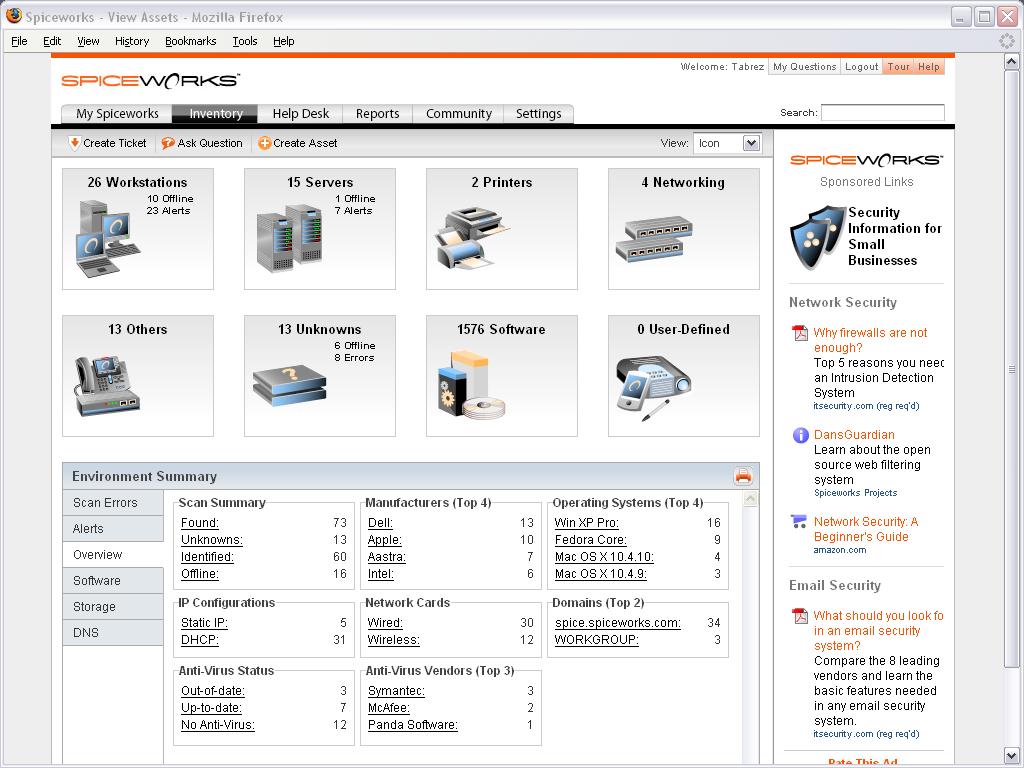Click the cart icon beside Network Security guide
Image resolution: width=1024 pixels, height=768 pixels.
pos(799,521)
